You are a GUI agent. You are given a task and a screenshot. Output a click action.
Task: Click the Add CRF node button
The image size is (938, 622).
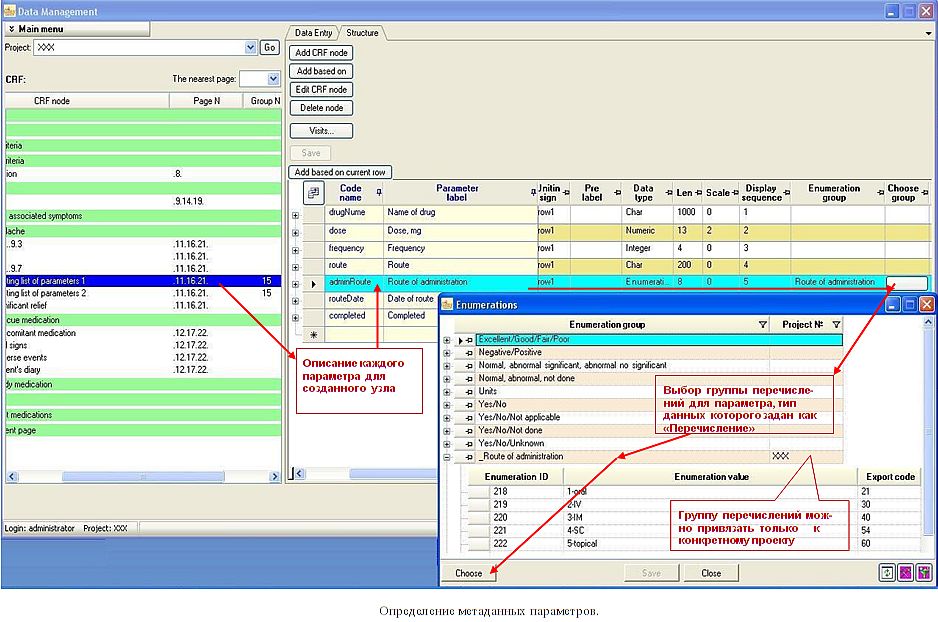point(320,51)
